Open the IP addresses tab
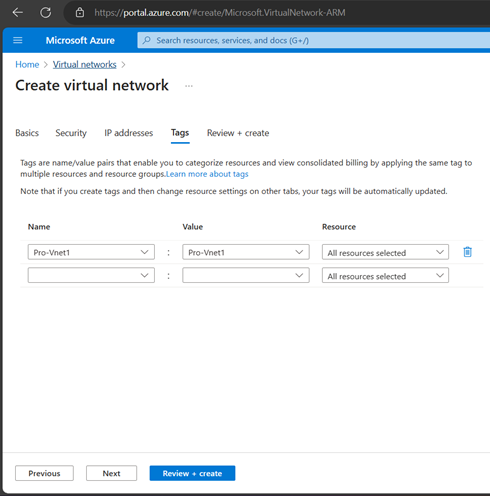Viewport: 490px width, 496px height. click(x=129, y=133)
